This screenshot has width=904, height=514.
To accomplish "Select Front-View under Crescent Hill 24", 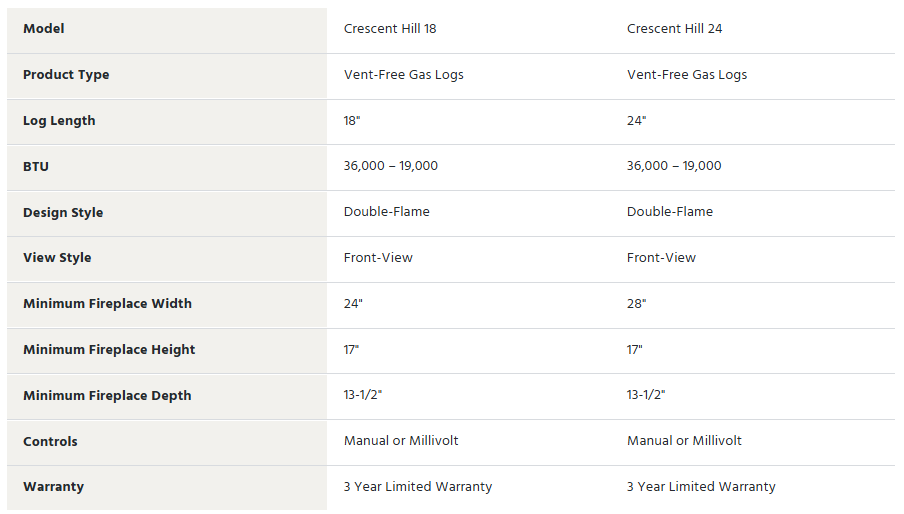I will [661, 258].
